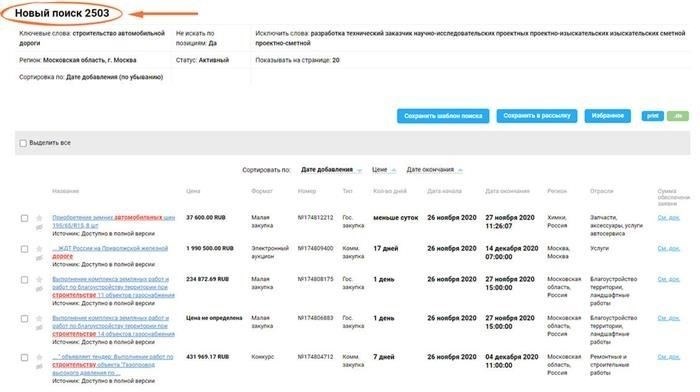Select checkbox of tender №174812212
700x392 pixels.
[25, 218]
